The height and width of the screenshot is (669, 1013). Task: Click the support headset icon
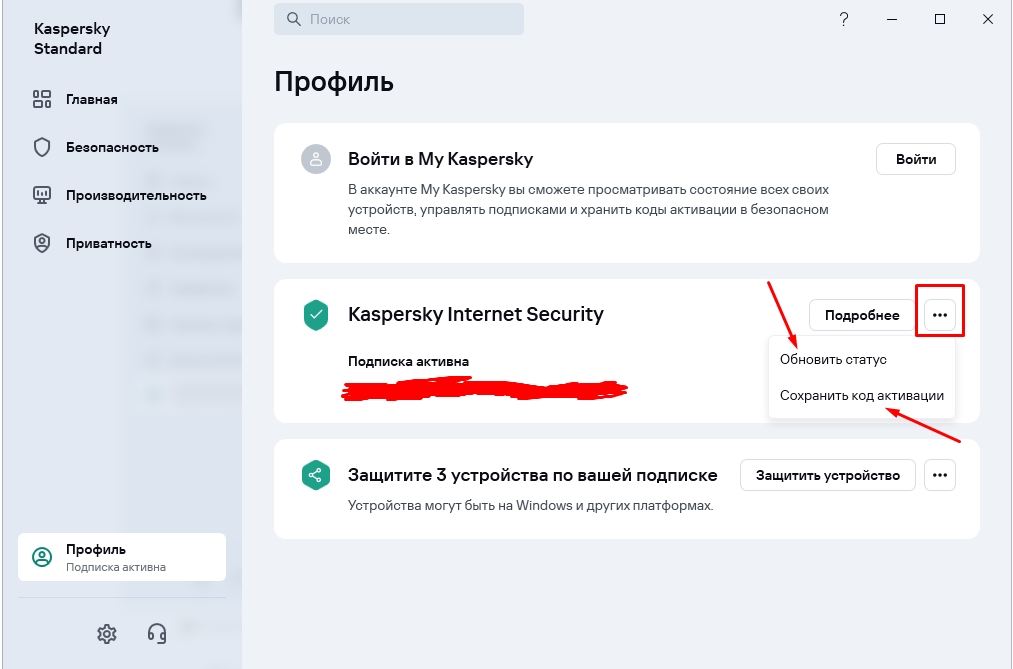click(x=156, y=633)
